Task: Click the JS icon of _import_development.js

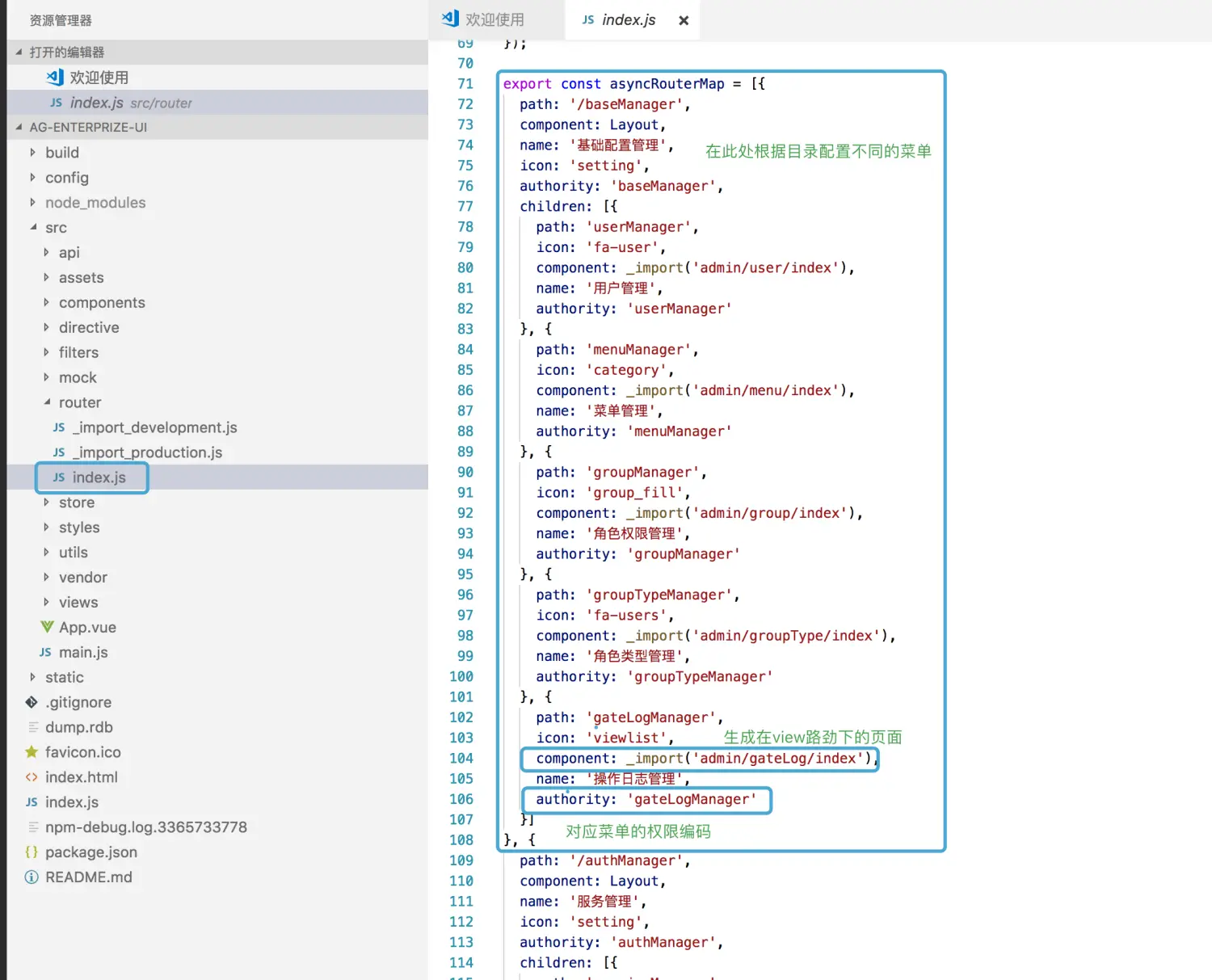Action: [59, 427]
